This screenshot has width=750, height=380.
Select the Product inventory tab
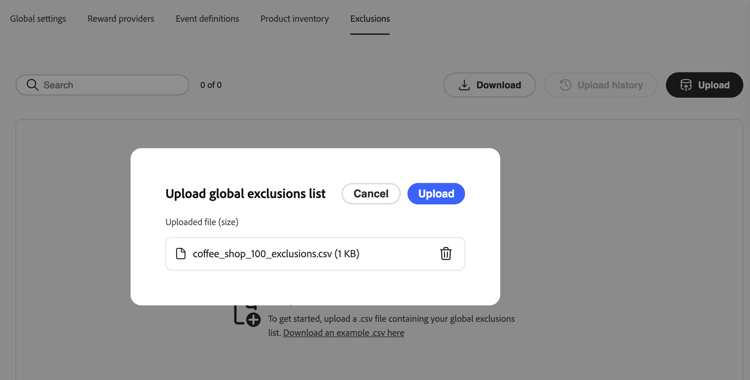[295, 19]
